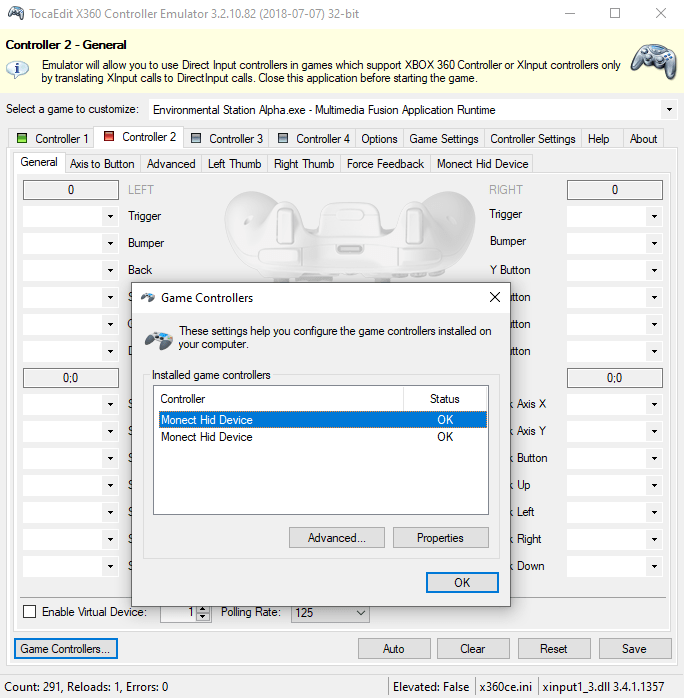686x698 pixels.
Task: Increase the virtual device number spinner
Action: [x=203, y=608]
